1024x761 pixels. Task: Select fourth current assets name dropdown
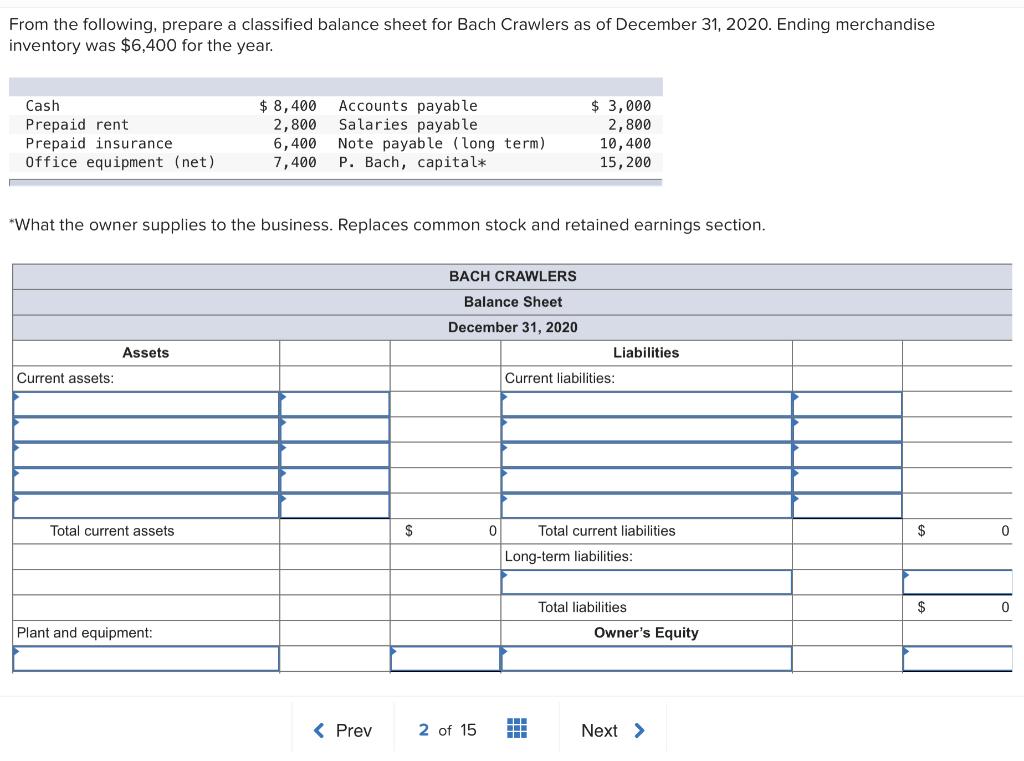[146, 480]
